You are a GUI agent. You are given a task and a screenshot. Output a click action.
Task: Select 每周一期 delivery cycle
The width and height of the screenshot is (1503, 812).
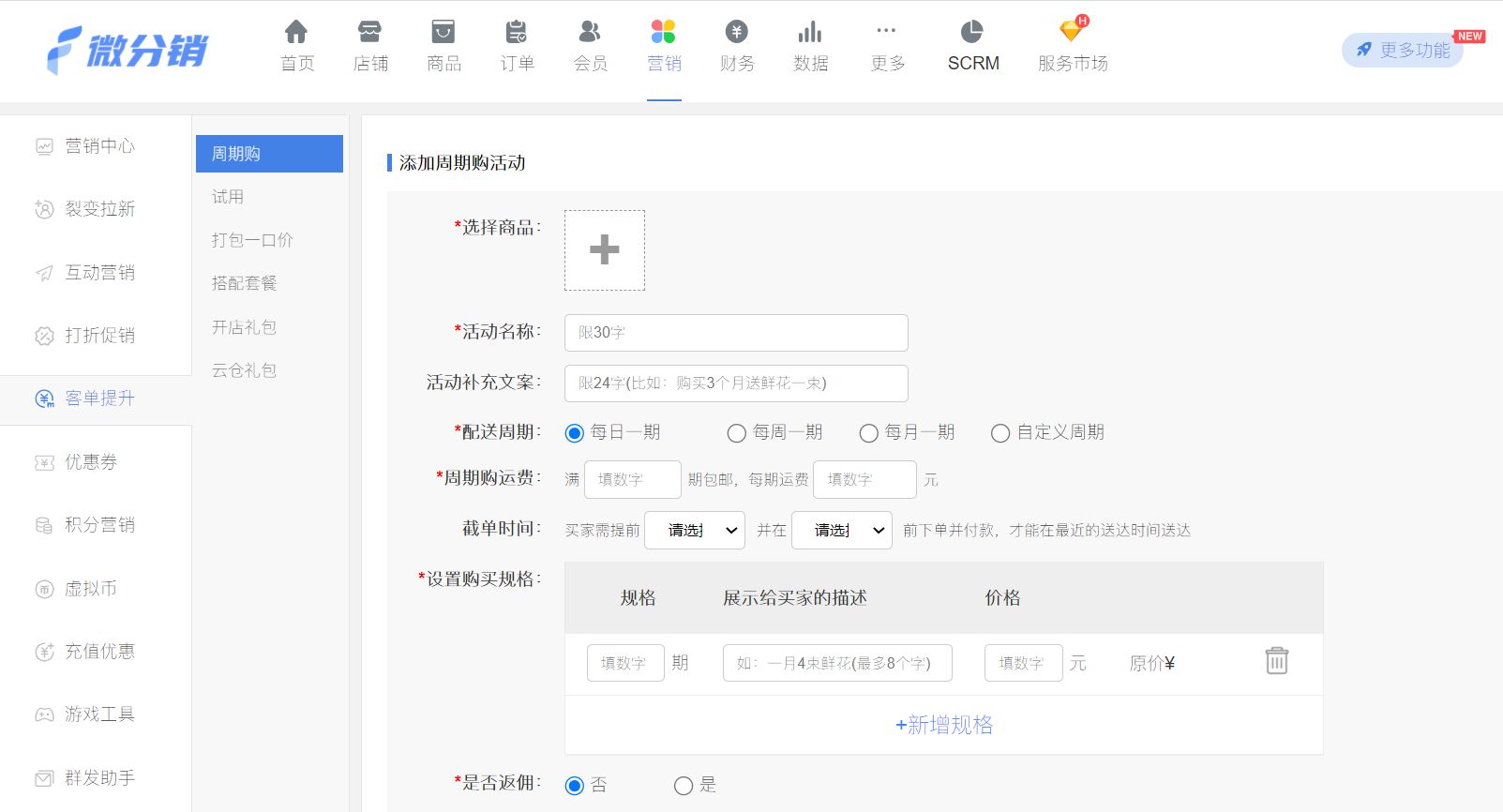click(x=737, y=433)
